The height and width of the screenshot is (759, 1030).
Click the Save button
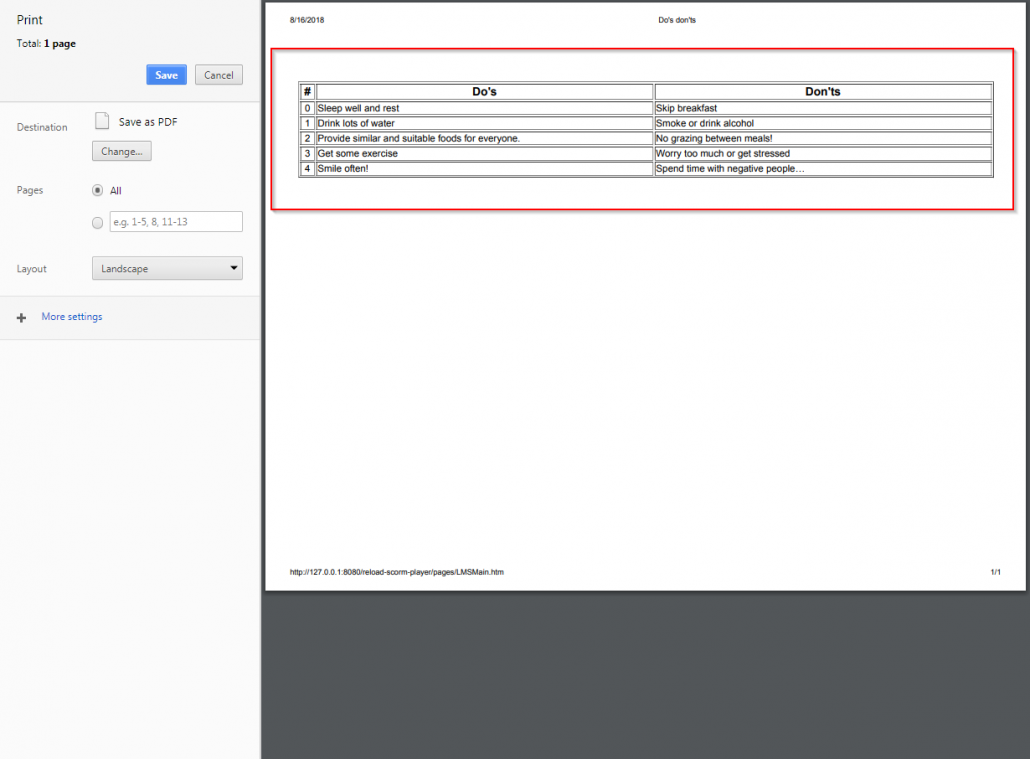(x=166, y=74)
